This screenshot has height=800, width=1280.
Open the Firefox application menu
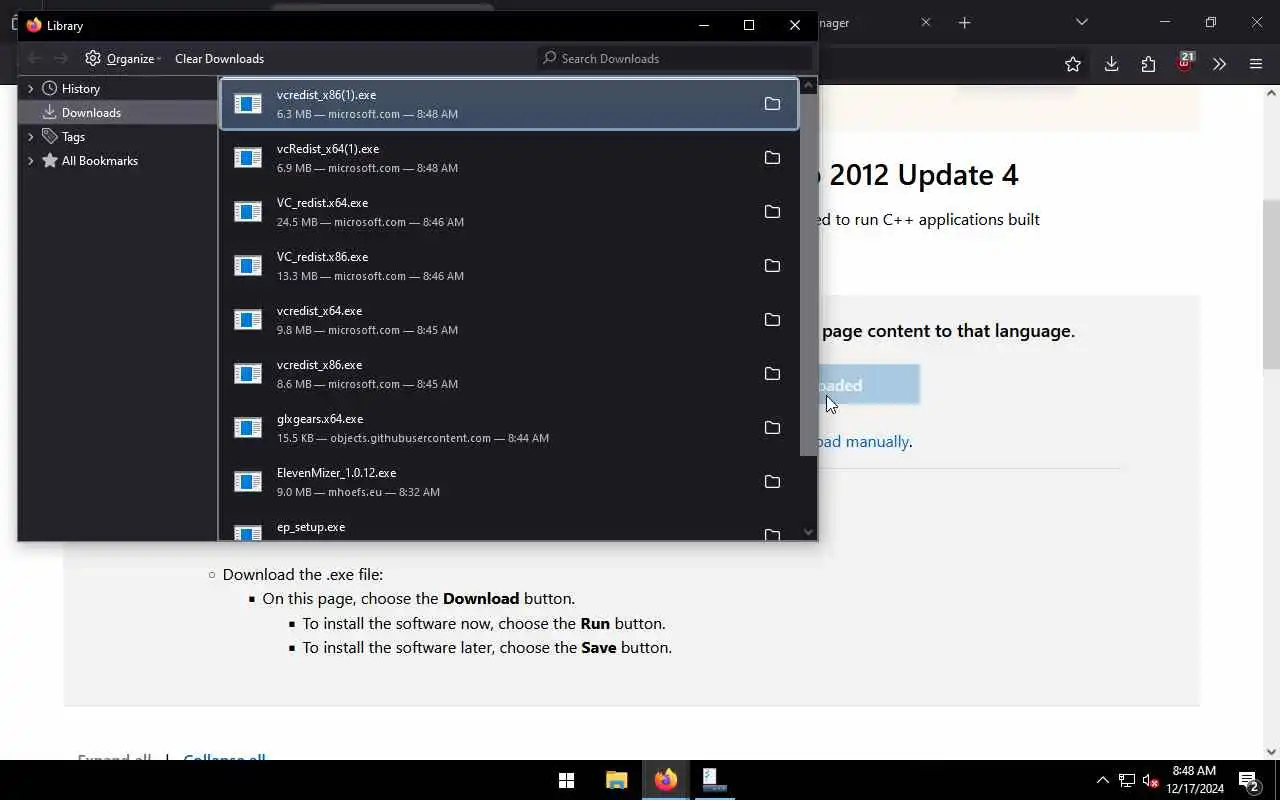(1256, 64)
